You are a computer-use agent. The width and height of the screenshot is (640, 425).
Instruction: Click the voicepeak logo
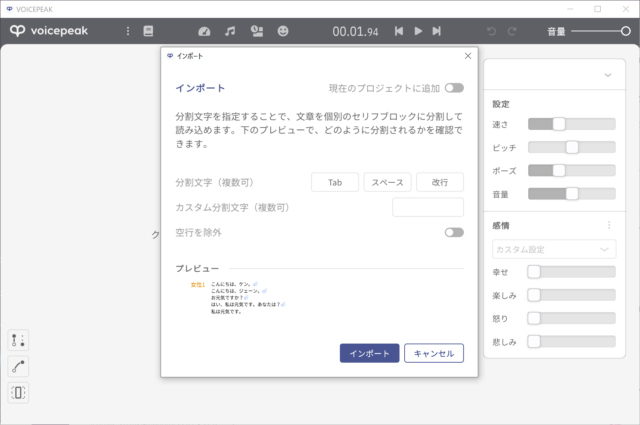[49, 31]
